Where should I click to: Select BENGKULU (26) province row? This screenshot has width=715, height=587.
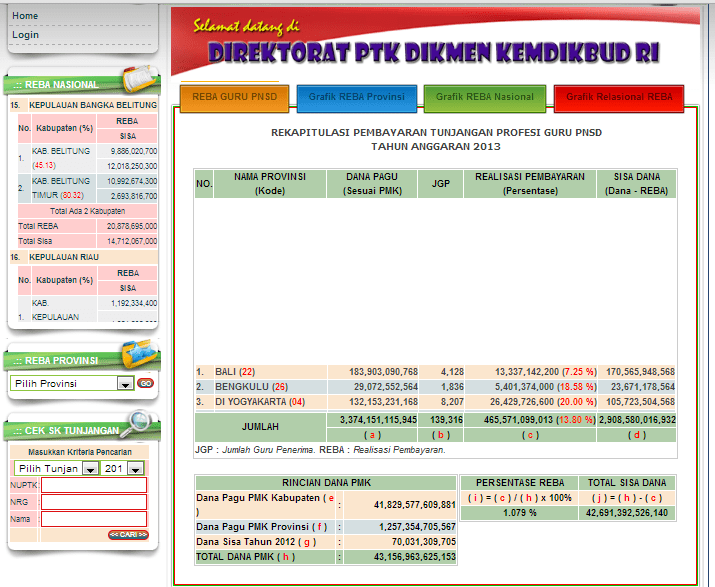pyautogui.click(x=435, y=387)
